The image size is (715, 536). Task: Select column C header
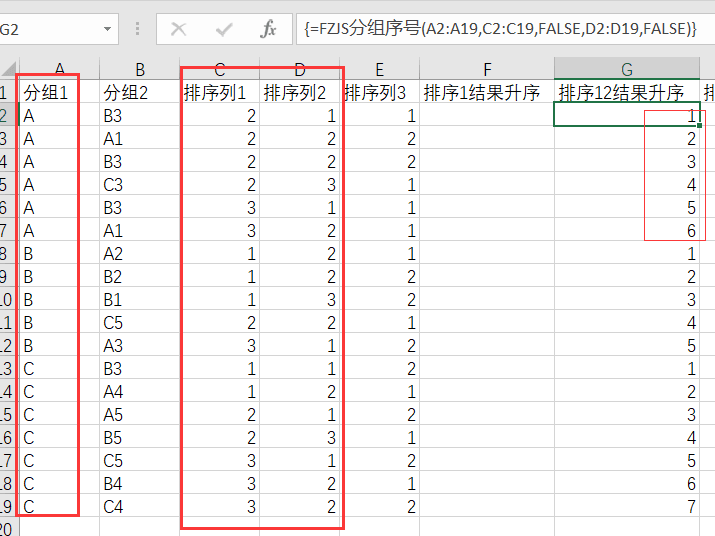pos(219,69)
